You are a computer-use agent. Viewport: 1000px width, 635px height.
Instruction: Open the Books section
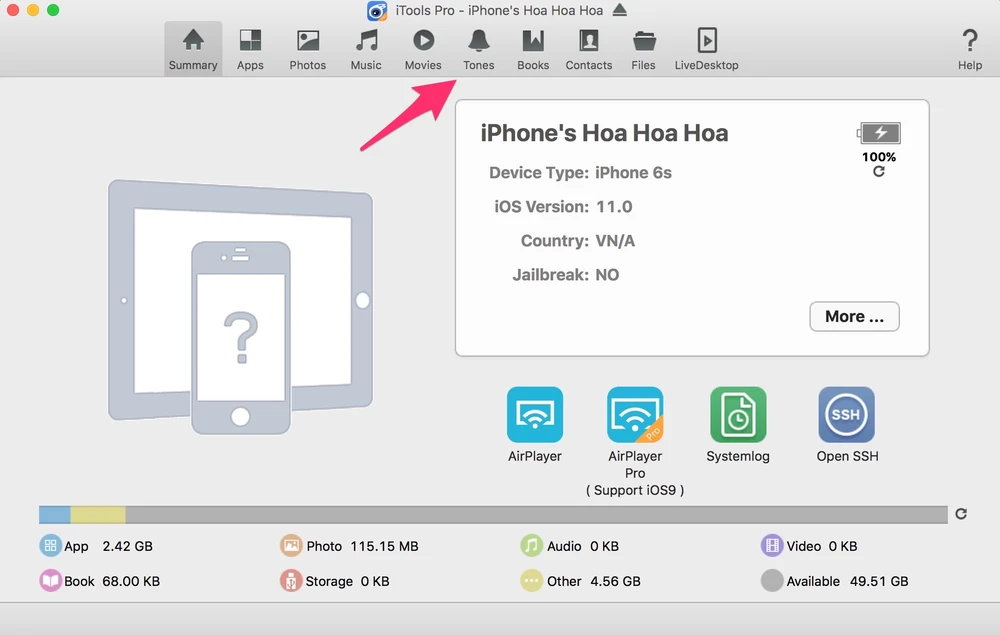pos(533,49)
